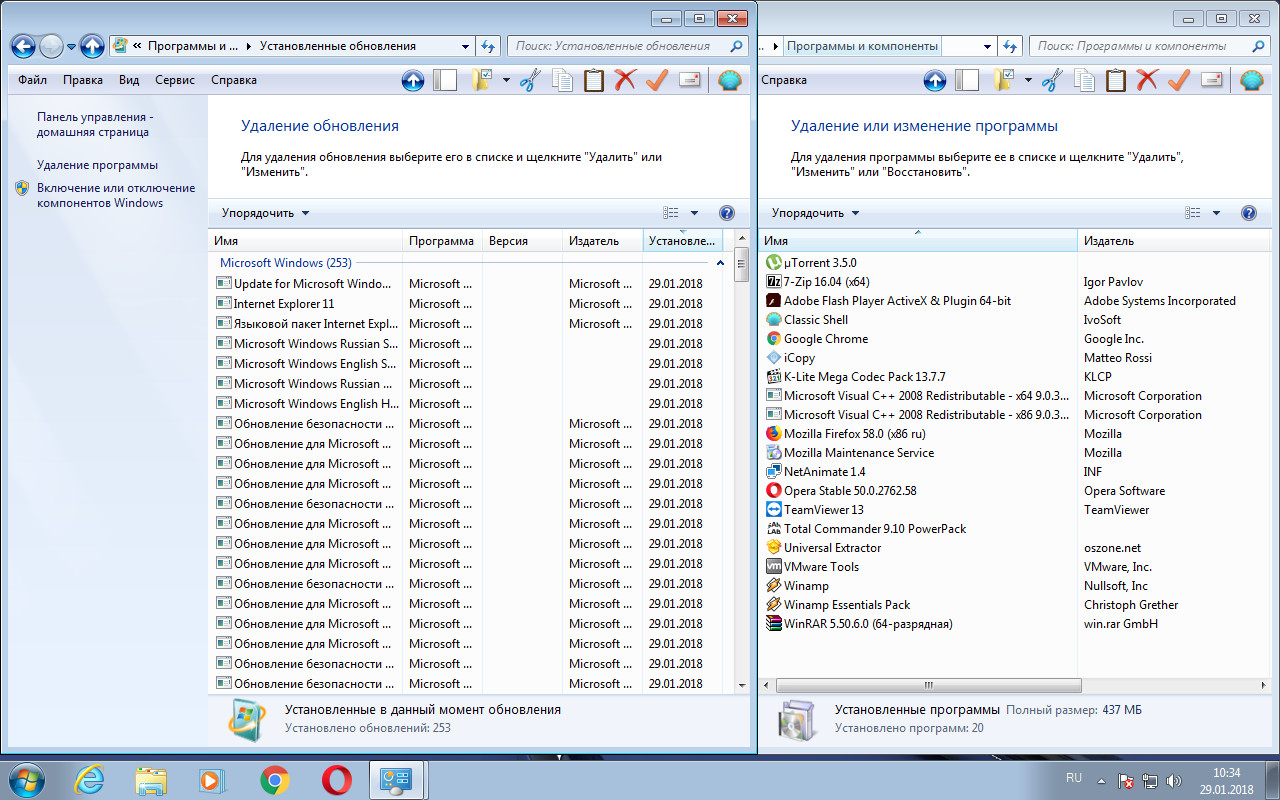Click toolbar Up icon left of pane toggle, updates window

(x=413, y=81)
